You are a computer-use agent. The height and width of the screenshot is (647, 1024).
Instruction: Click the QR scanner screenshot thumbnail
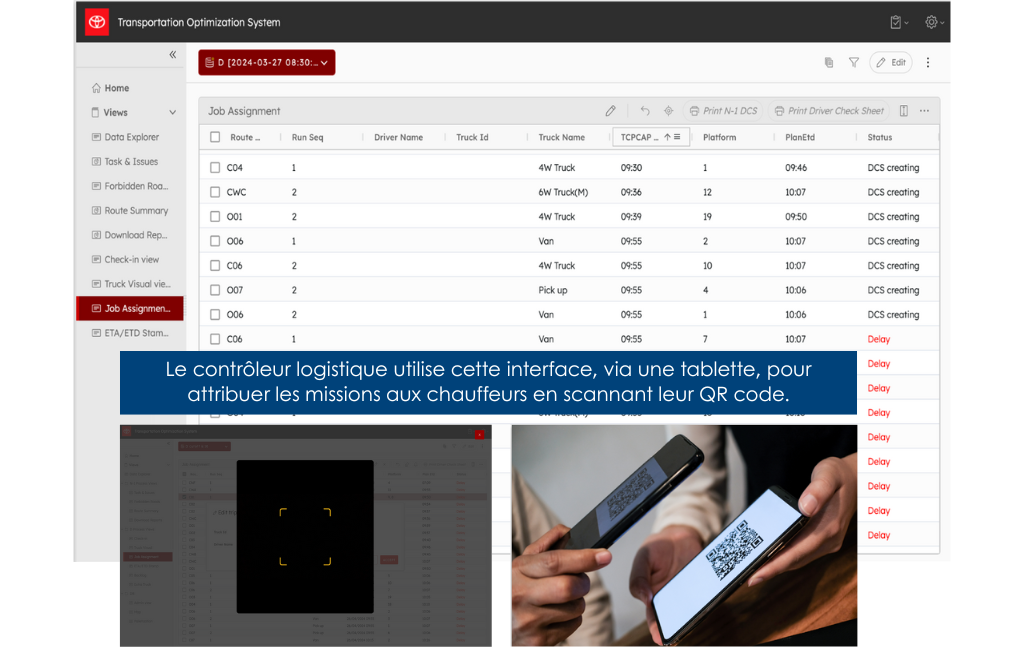[306, 536]
